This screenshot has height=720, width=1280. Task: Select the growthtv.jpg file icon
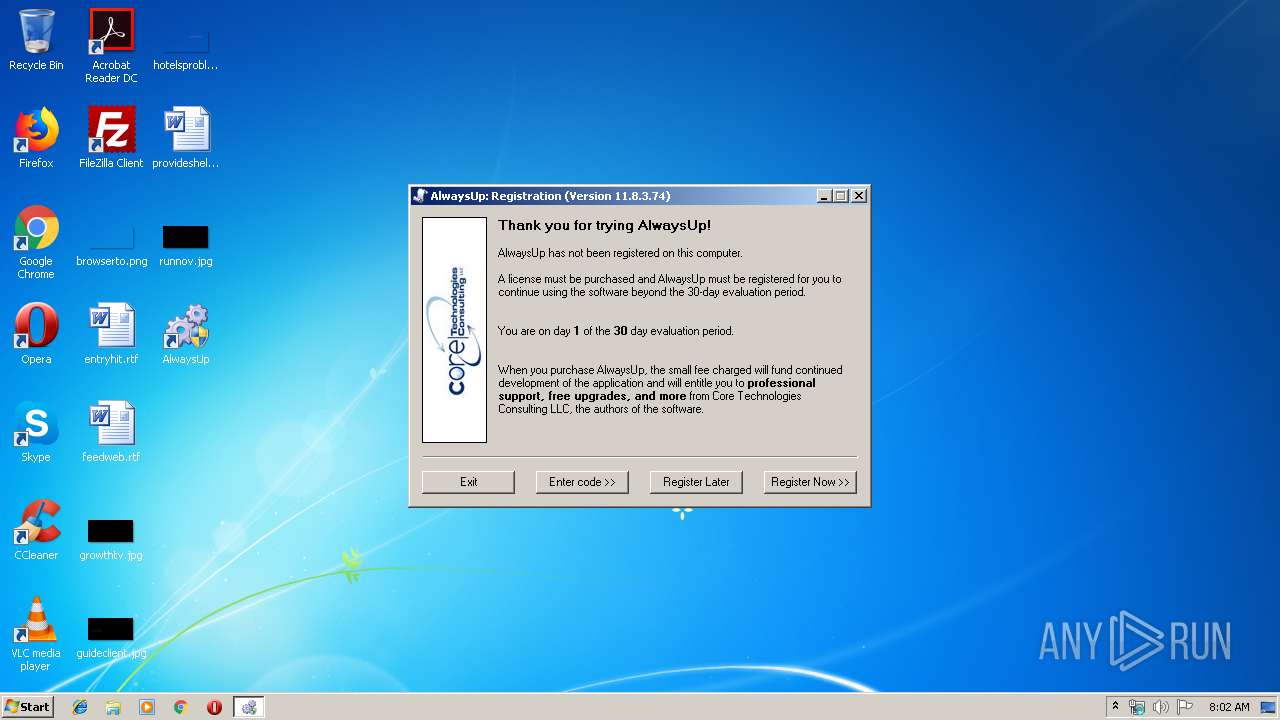[x=111, y=540]
